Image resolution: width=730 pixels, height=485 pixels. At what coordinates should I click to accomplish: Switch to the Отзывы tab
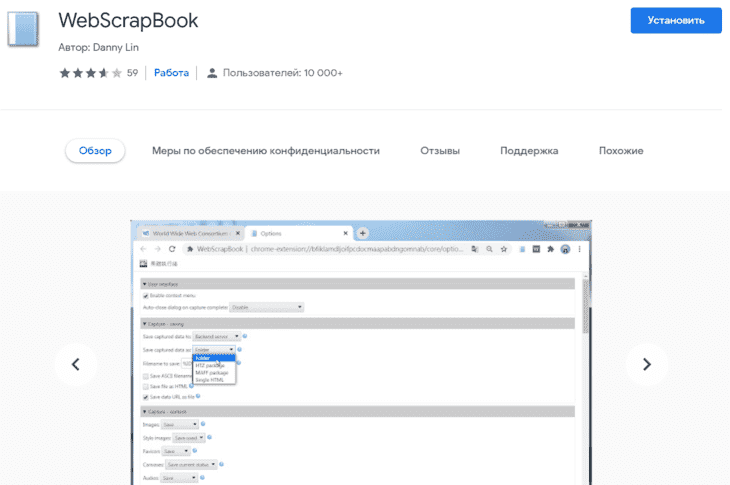click(x=440, y=151)
